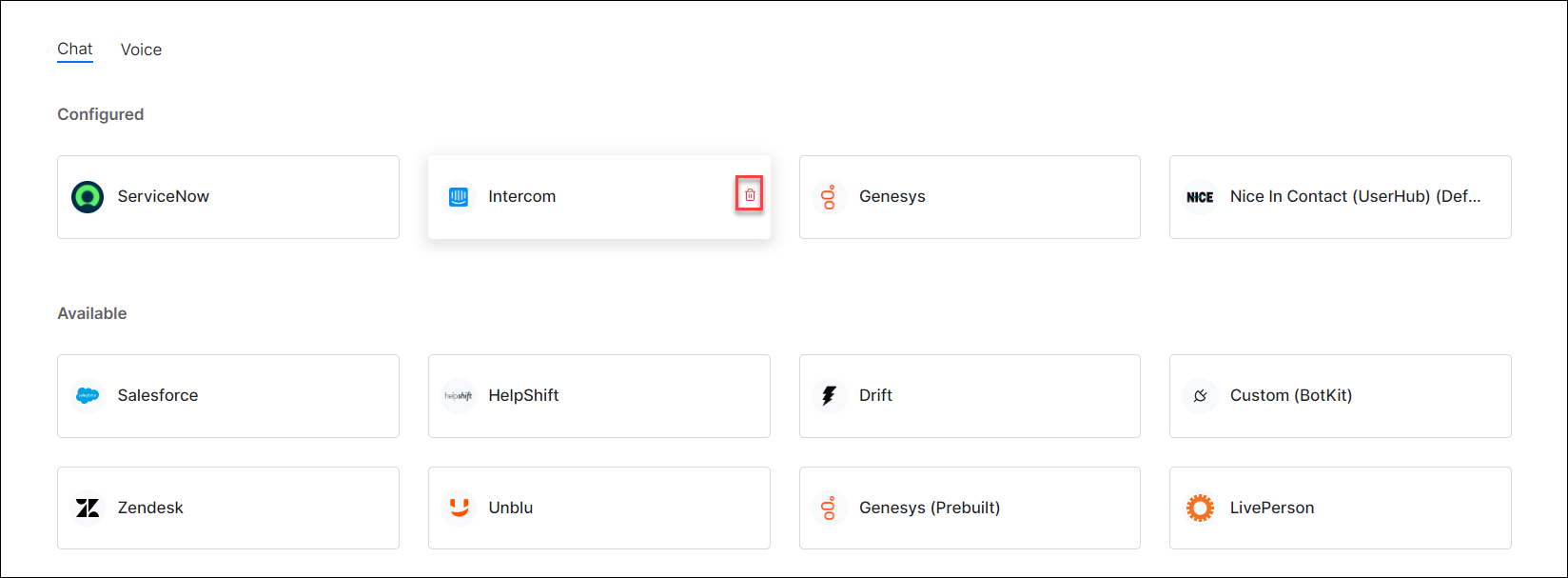Switch to the Voice tab

[x=141, y=50]
